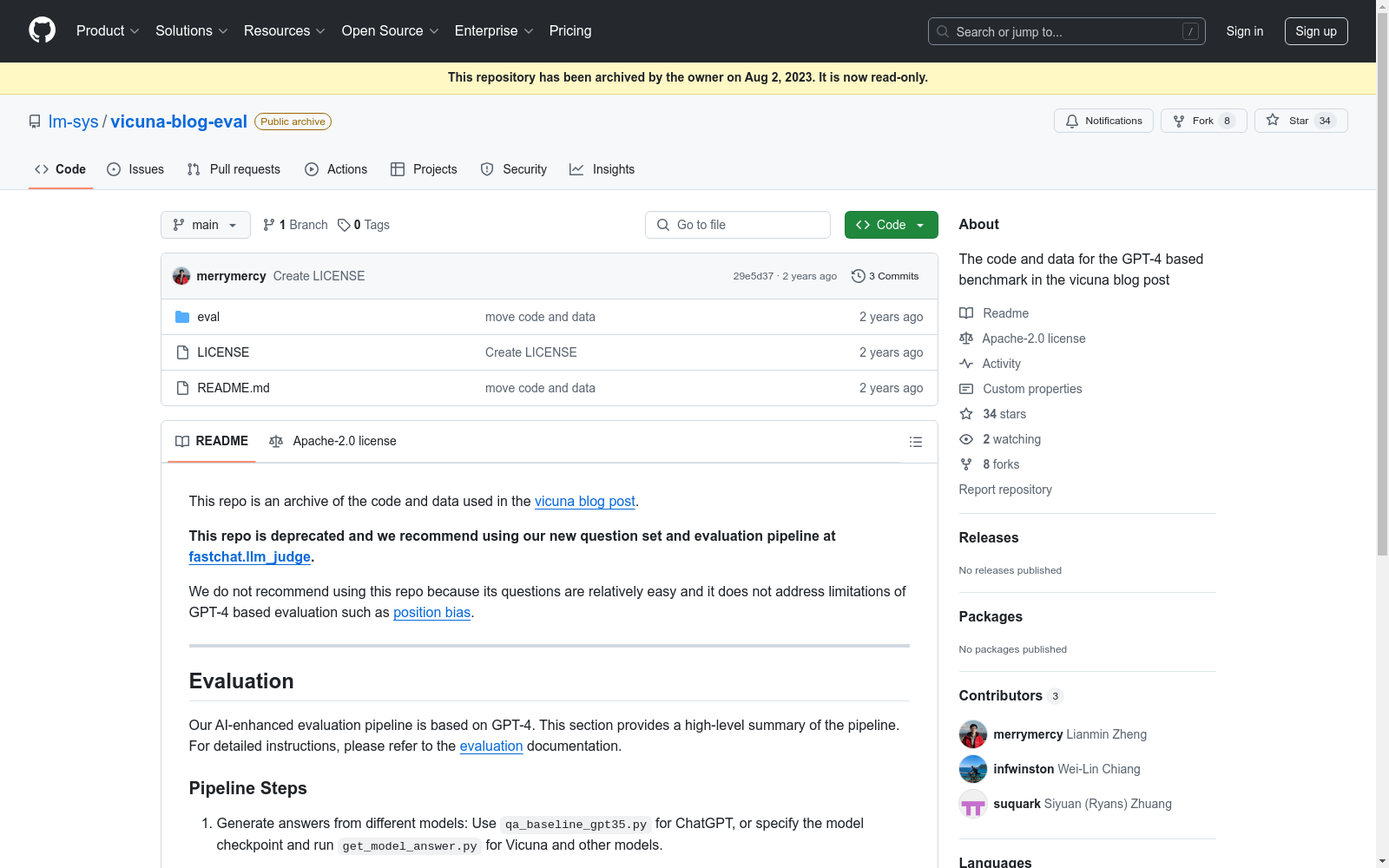This screenshot has height=868, width=1389.
Task: Open the Security tab
Action: [x=514, y=169]
